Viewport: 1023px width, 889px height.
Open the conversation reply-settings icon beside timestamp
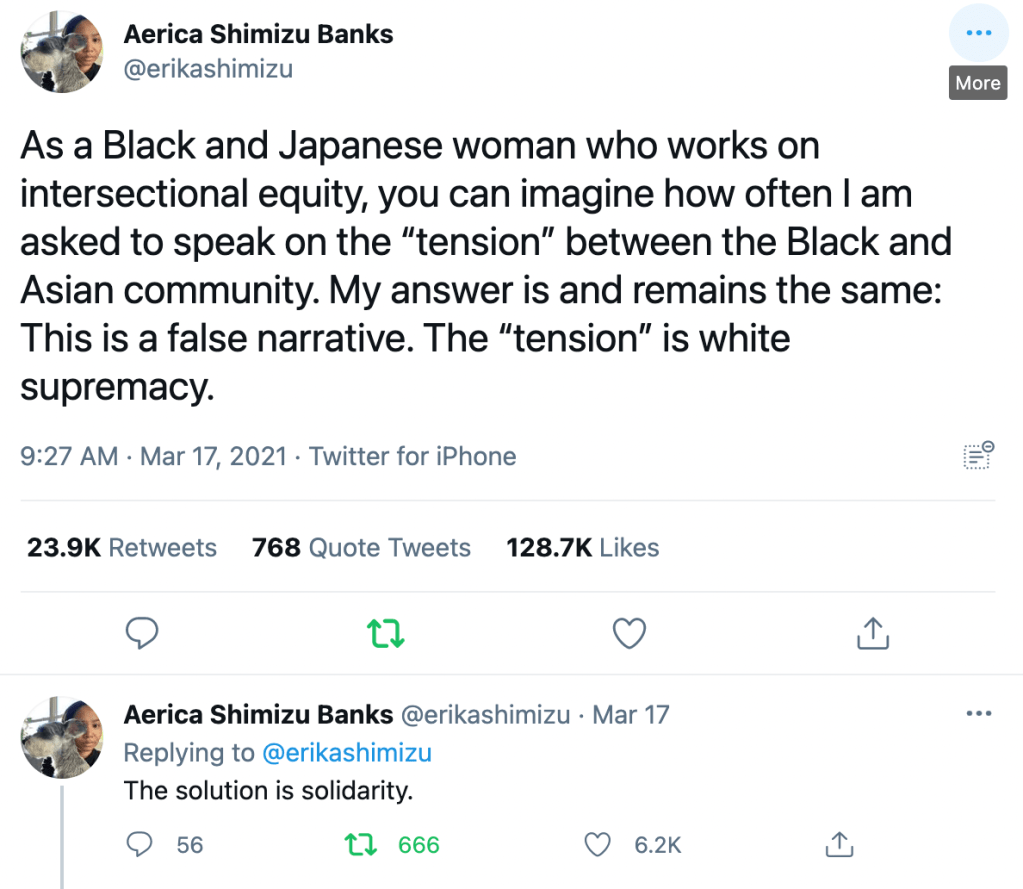(x=977, y=456)
